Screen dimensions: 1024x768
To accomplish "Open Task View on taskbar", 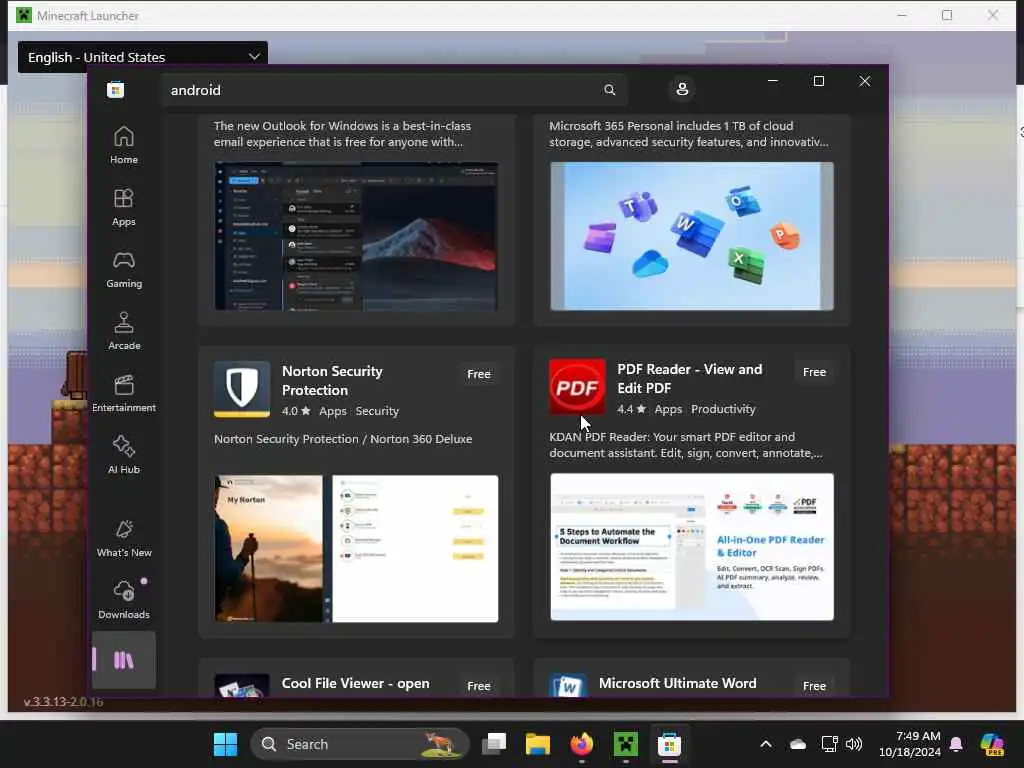I will click(494, 744).
